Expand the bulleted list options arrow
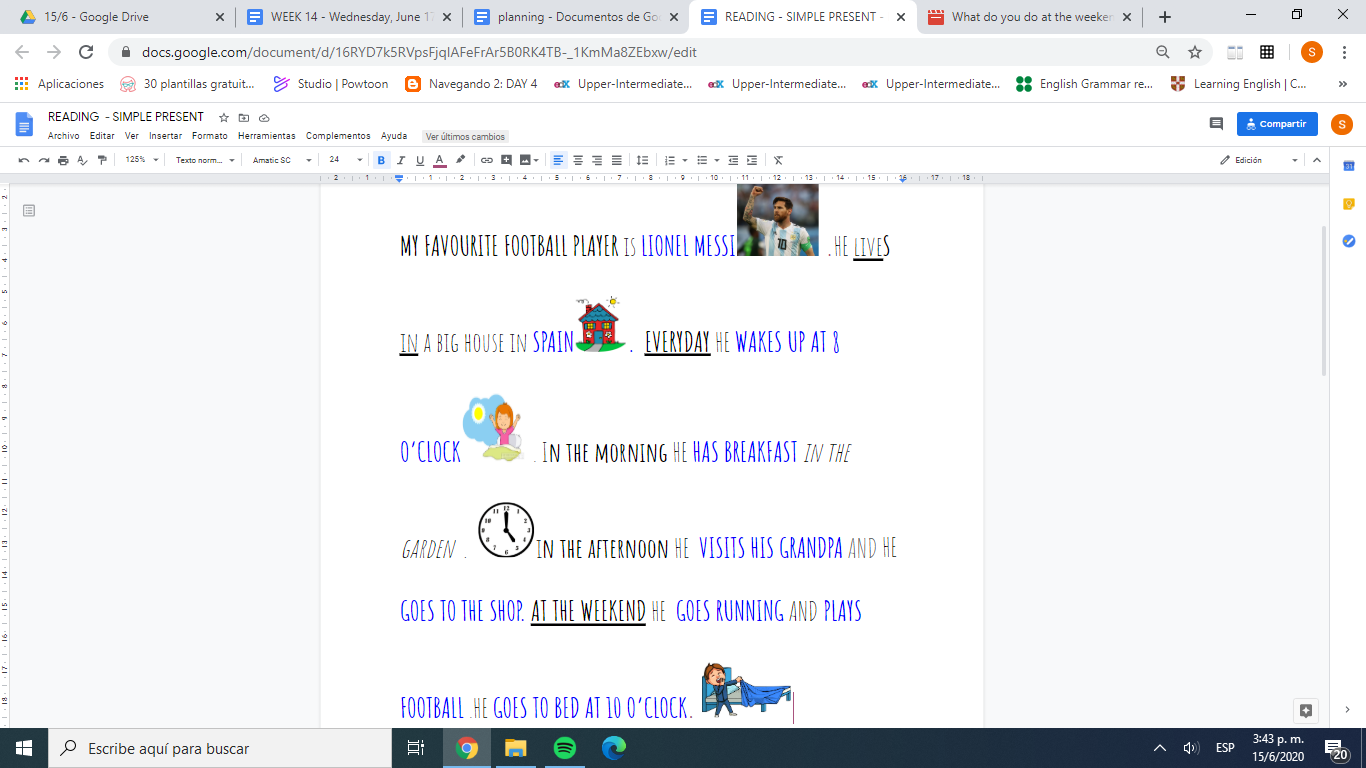This screenshot has height=768, width=1366. coord(716,160)
